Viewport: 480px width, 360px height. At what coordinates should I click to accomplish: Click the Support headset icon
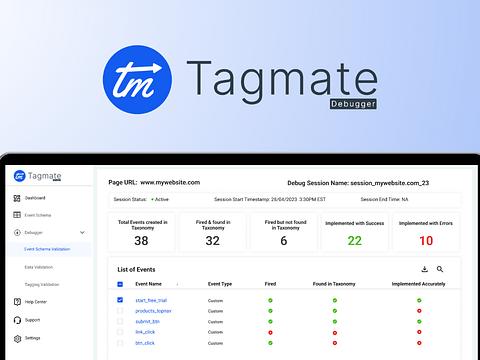coord(17,320)
